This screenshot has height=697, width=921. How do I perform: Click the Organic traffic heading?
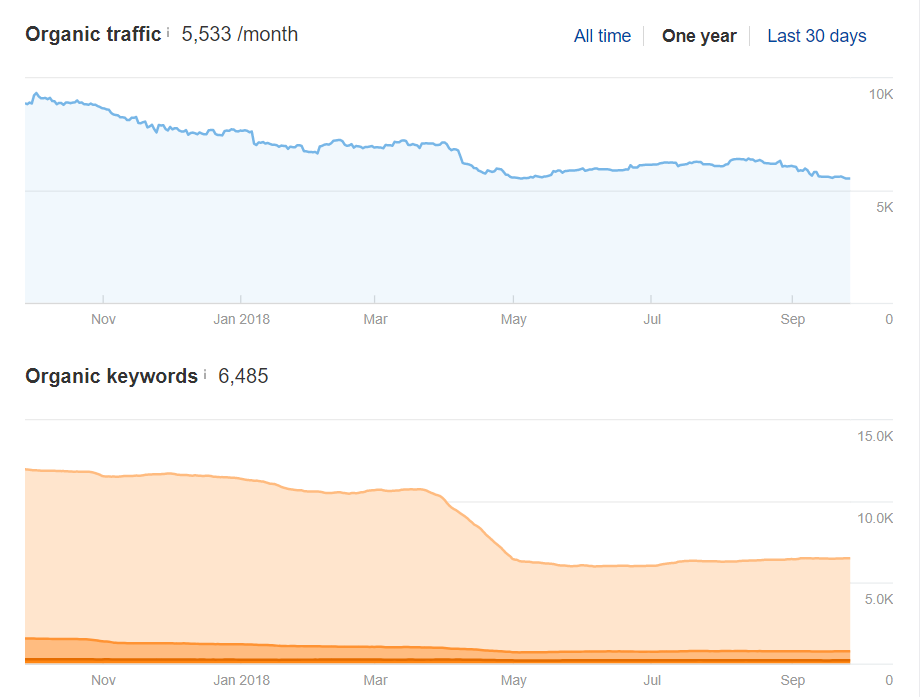click(93, 34)
